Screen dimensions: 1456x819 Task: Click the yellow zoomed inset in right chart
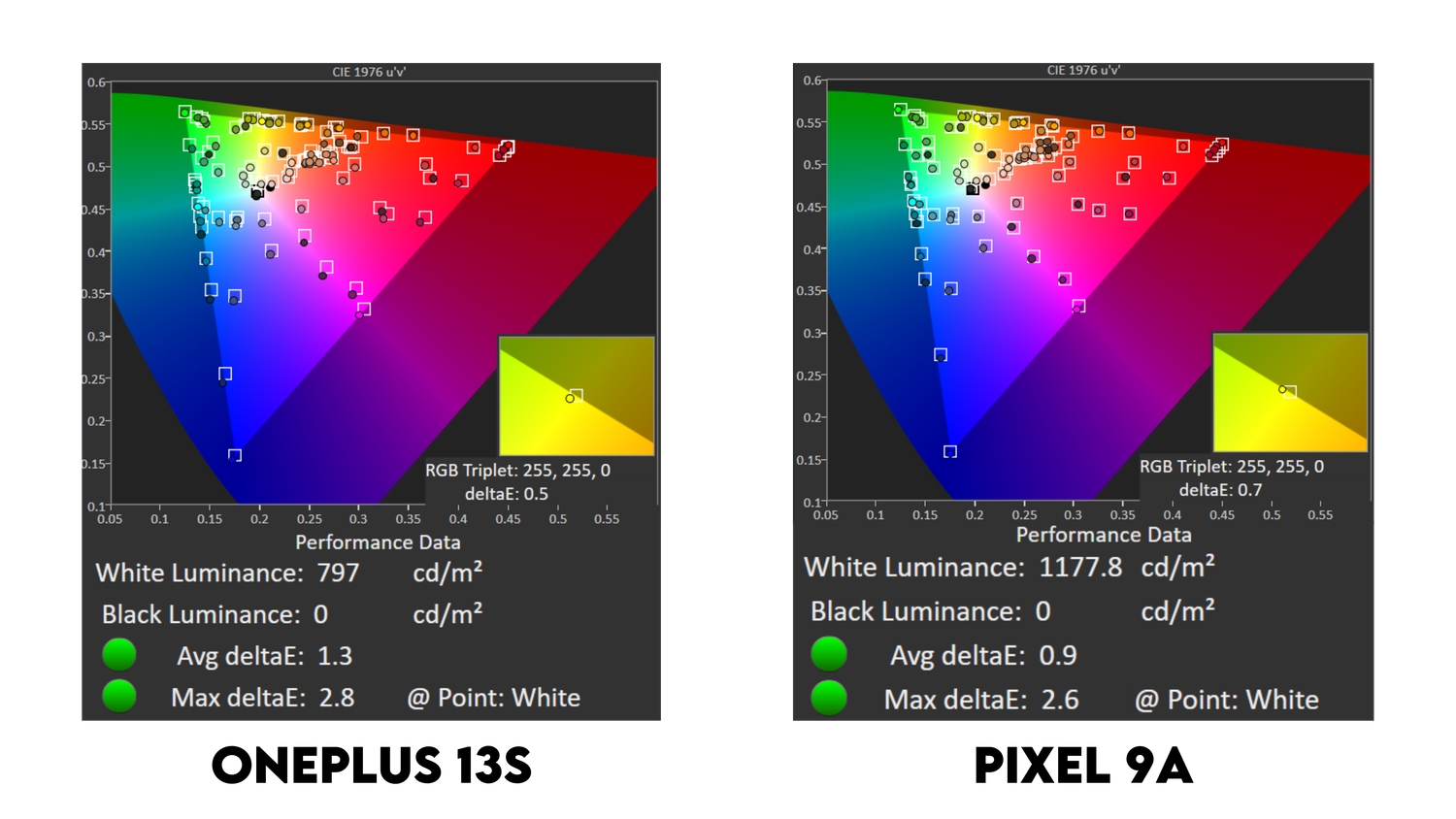pos(1290,392)
